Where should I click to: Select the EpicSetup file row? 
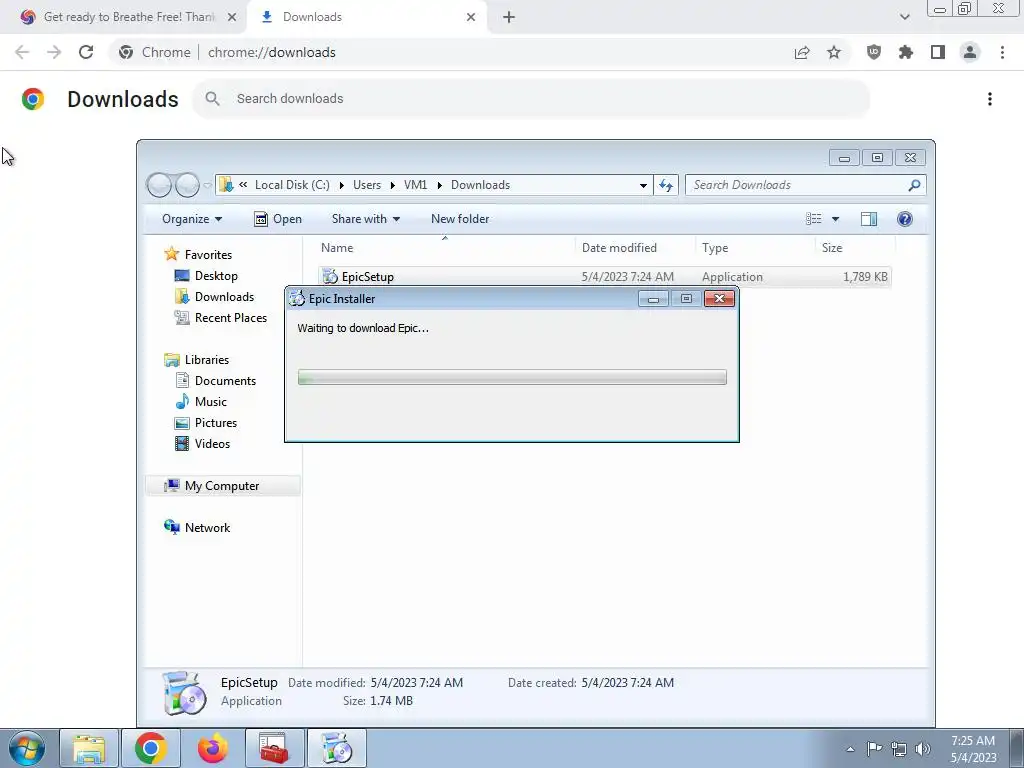(605, 276)
